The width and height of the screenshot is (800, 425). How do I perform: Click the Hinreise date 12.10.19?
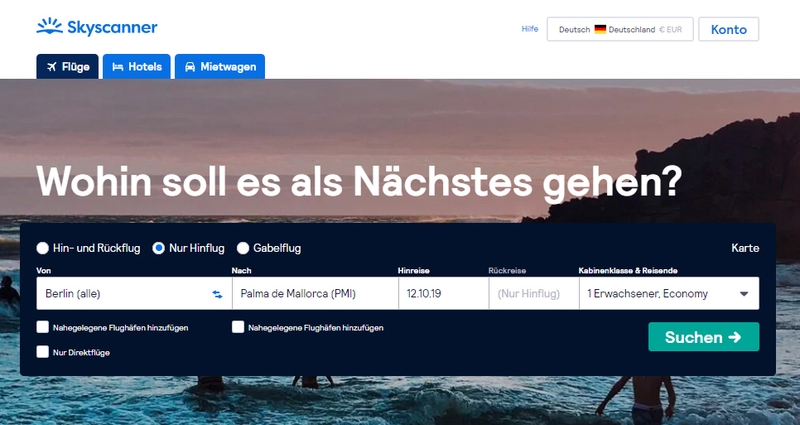pyautogui.click(x=443, y=293)
